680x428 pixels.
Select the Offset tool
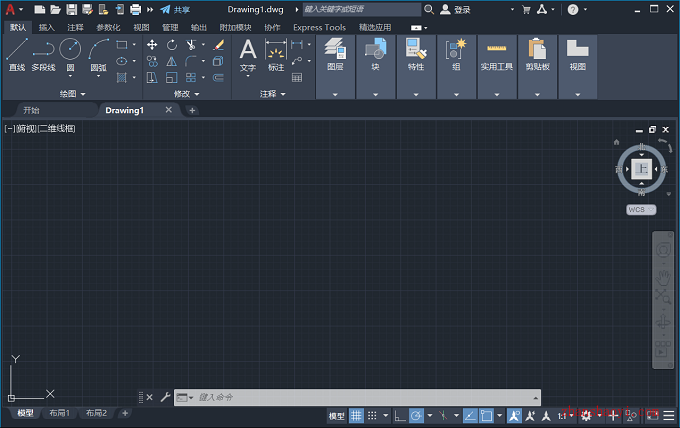[219, 78]
